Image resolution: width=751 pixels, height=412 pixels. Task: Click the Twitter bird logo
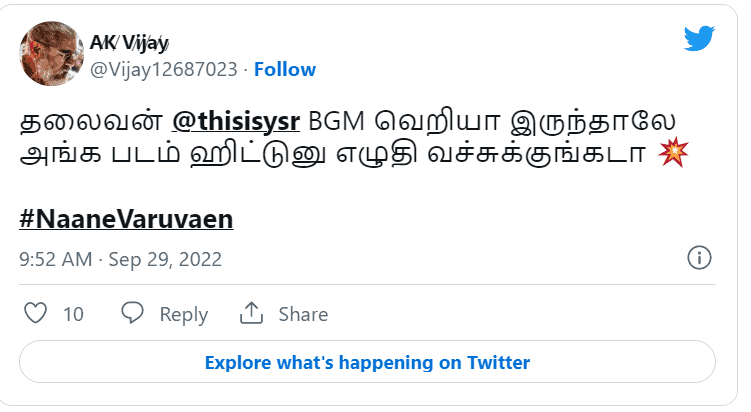(x=700, y=39)
